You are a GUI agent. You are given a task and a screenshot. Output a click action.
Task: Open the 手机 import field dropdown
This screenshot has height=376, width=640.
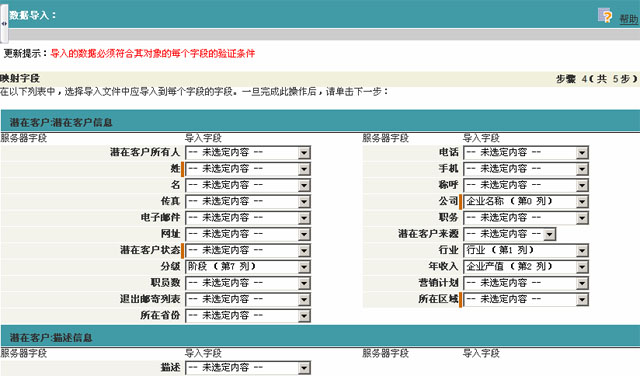tap(526, 169)
